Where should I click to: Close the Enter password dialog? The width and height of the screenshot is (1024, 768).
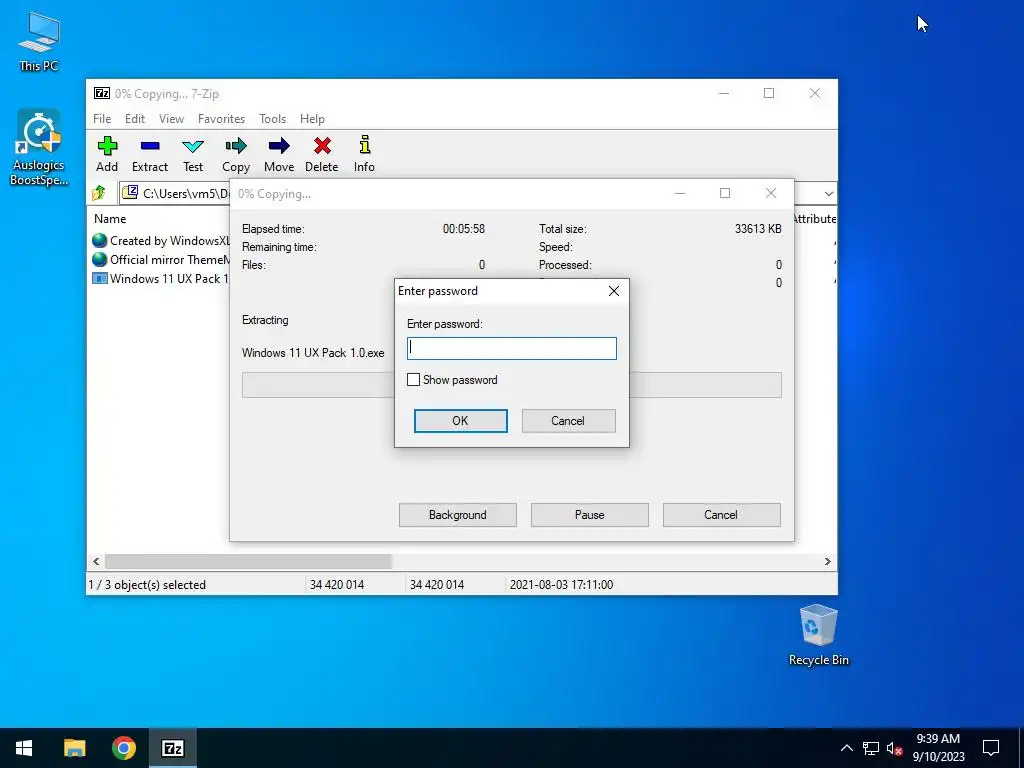click(614, 291)
